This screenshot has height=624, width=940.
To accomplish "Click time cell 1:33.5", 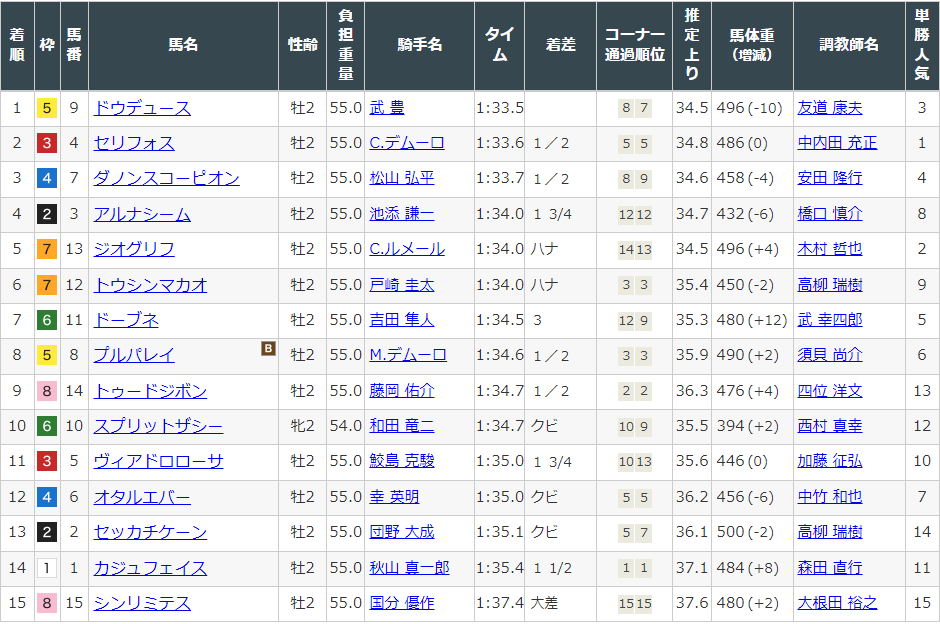I will (x=500, y=108).
